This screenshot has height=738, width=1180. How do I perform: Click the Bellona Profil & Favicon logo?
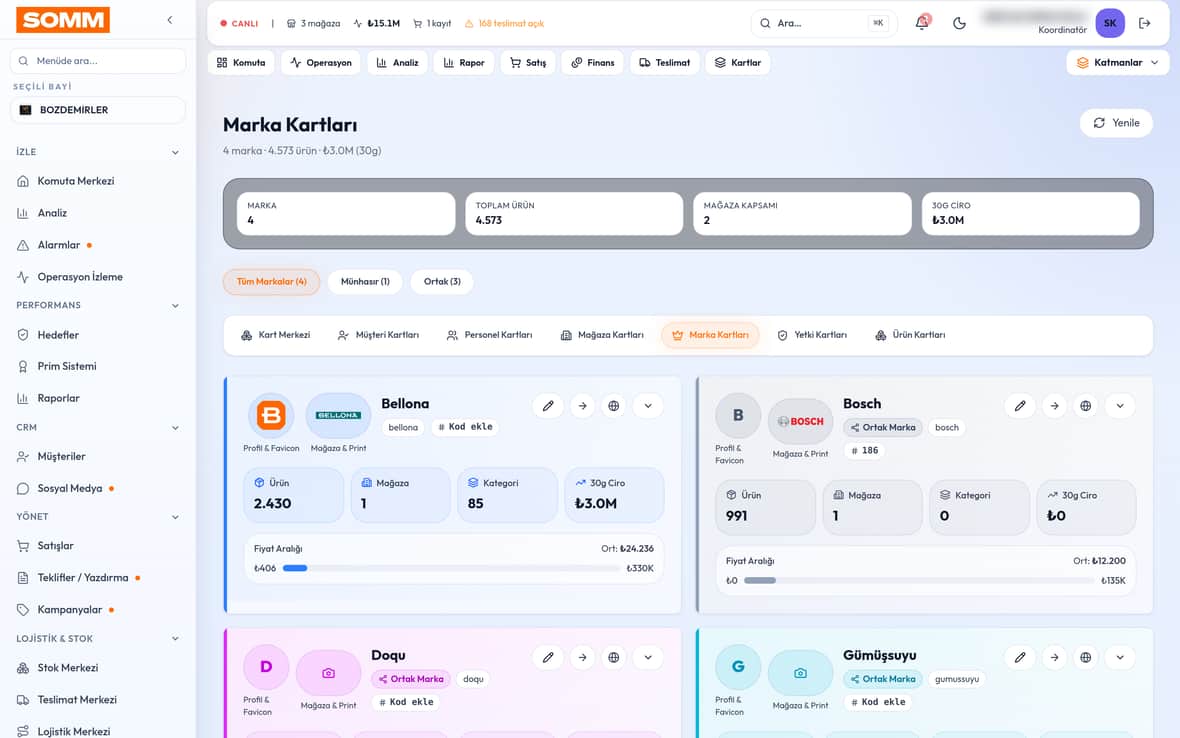click(x=271, y=415)
